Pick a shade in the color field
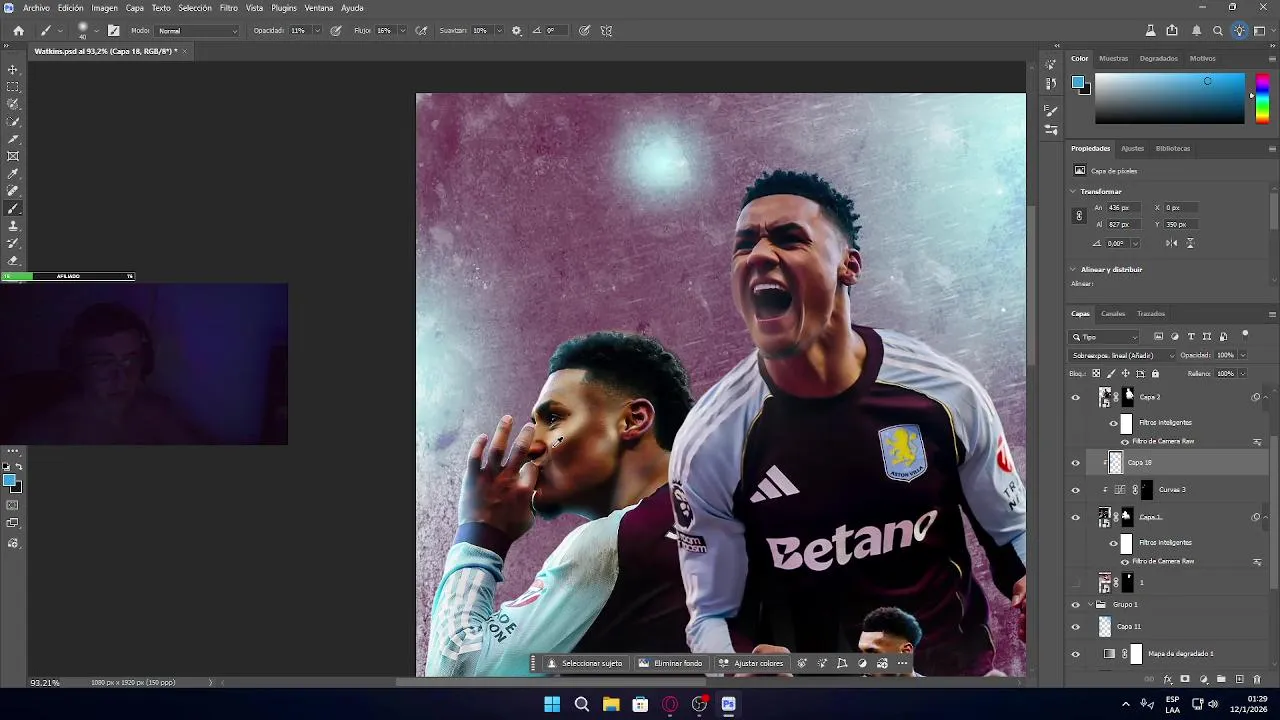Screen dimensions: 1280x720 pos(1170,98)
